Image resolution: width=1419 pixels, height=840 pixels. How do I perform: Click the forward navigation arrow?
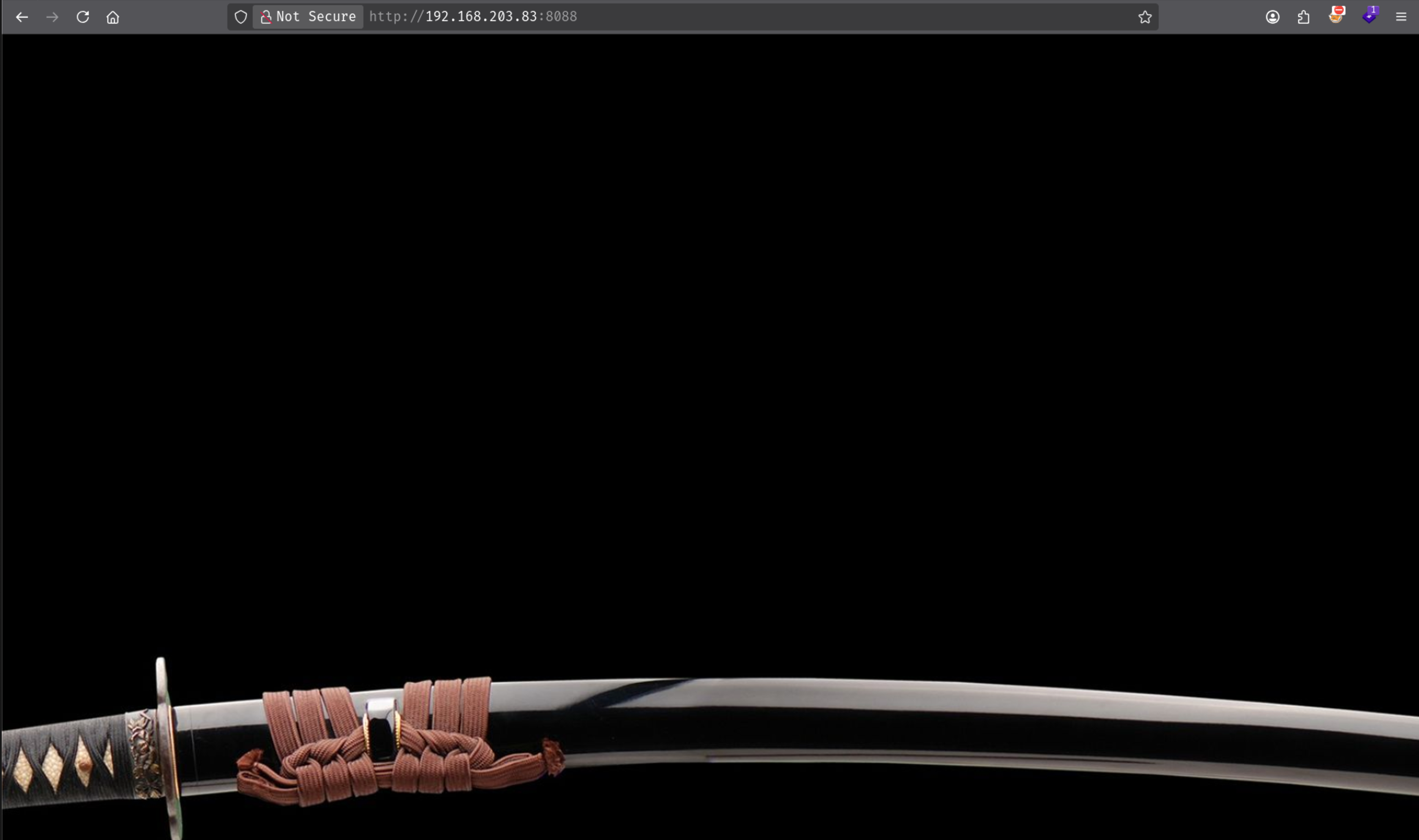[52, 17]
